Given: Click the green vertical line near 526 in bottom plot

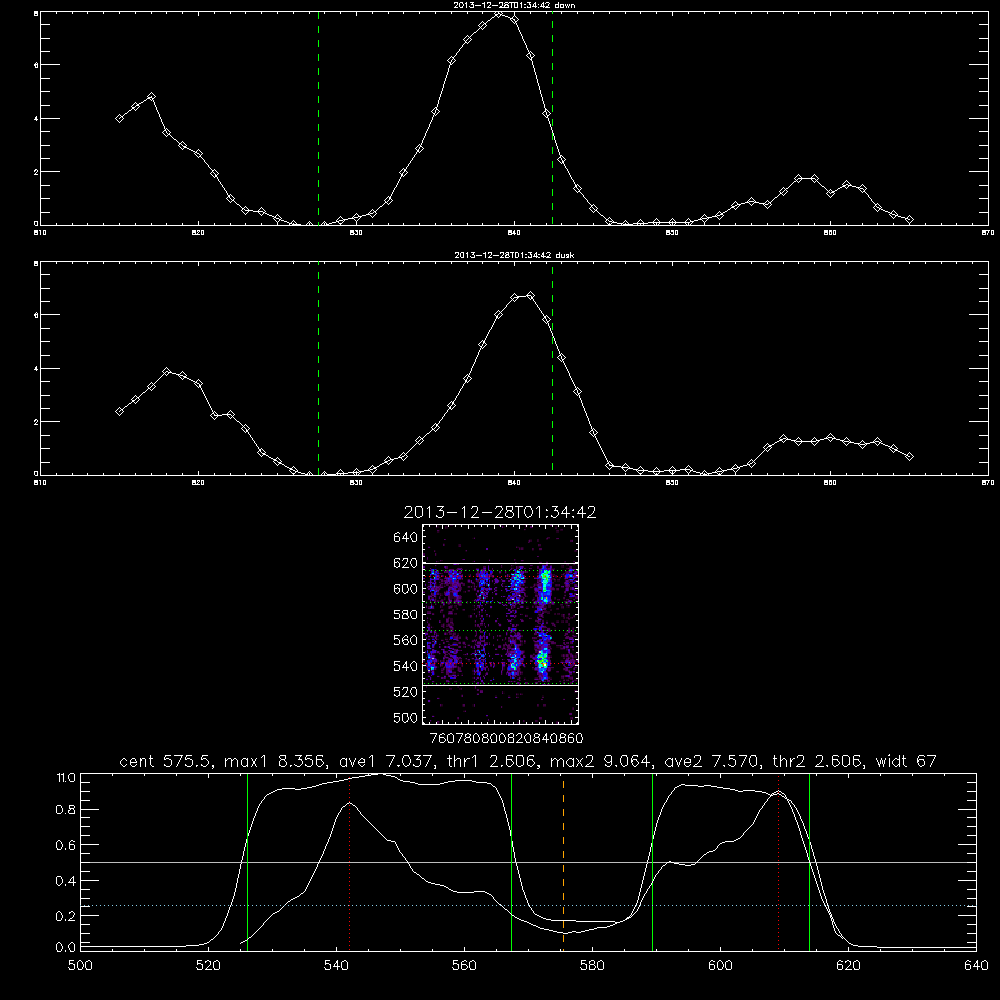Looking at the screenshot, I should click(247, 861).
